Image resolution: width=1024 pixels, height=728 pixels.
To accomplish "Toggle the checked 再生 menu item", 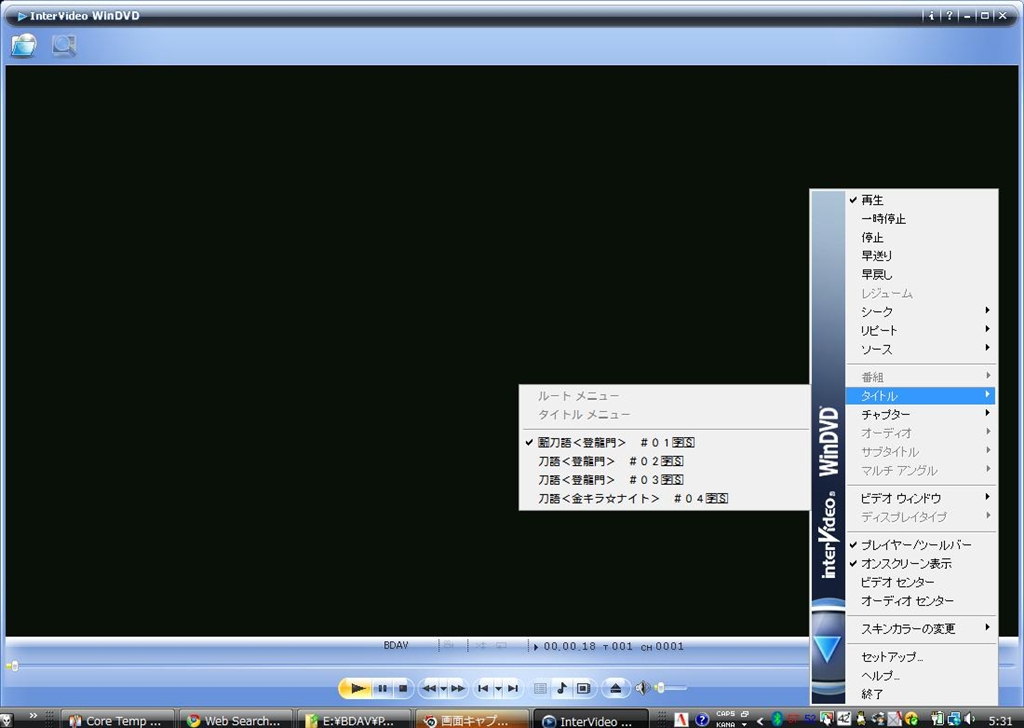I will tap(921, 200).
